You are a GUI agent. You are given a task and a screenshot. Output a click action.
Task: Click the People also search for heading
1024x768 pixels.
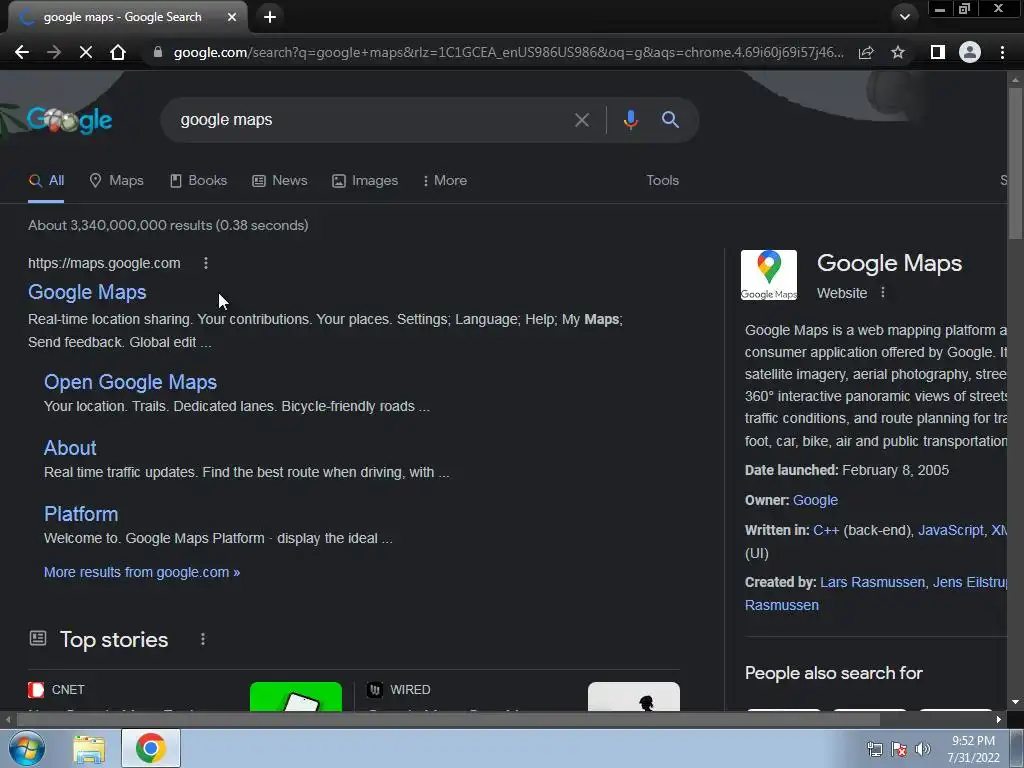click(833, 673)
